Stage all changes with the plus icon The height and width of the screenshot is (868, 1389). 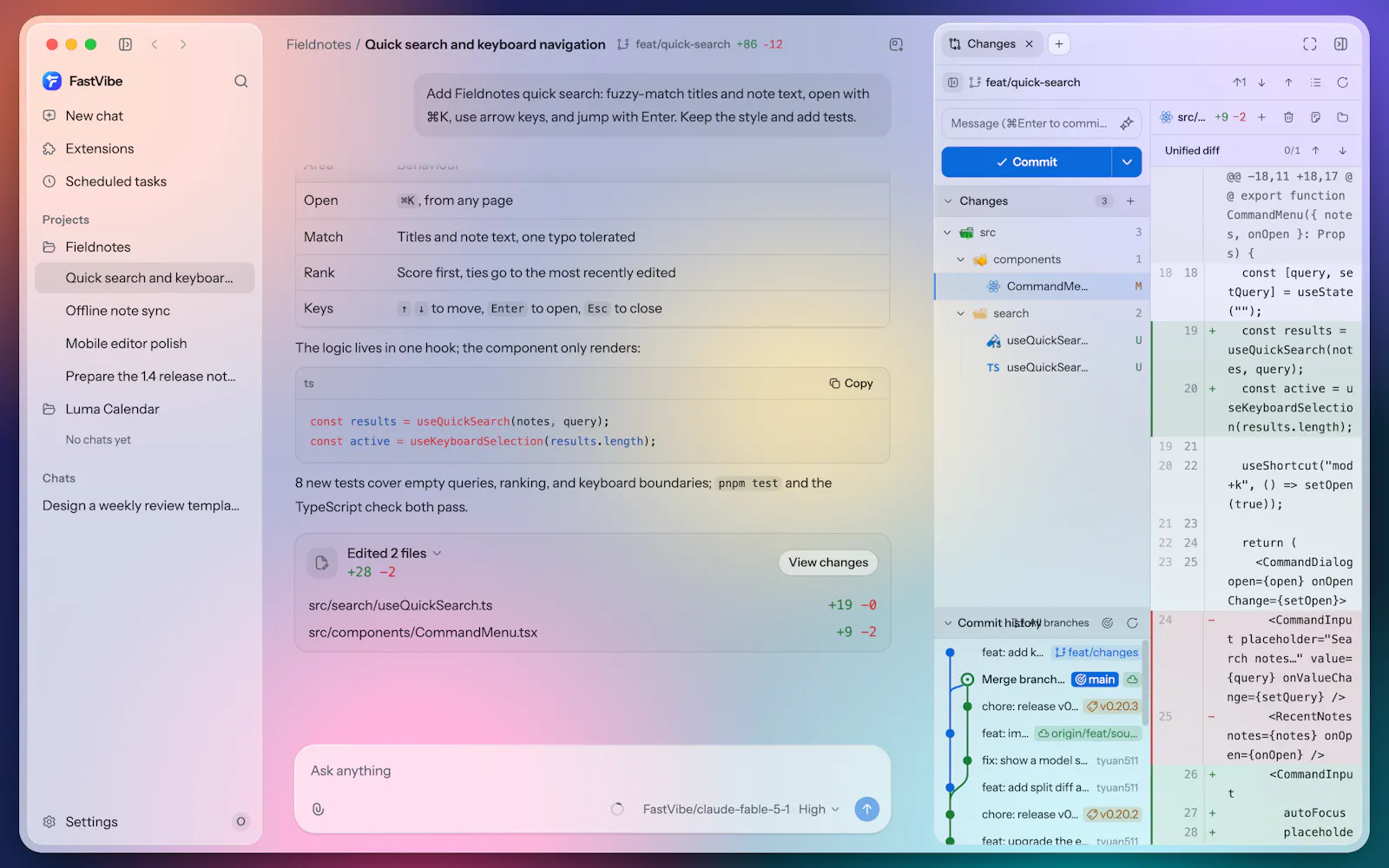[1130, 201]
